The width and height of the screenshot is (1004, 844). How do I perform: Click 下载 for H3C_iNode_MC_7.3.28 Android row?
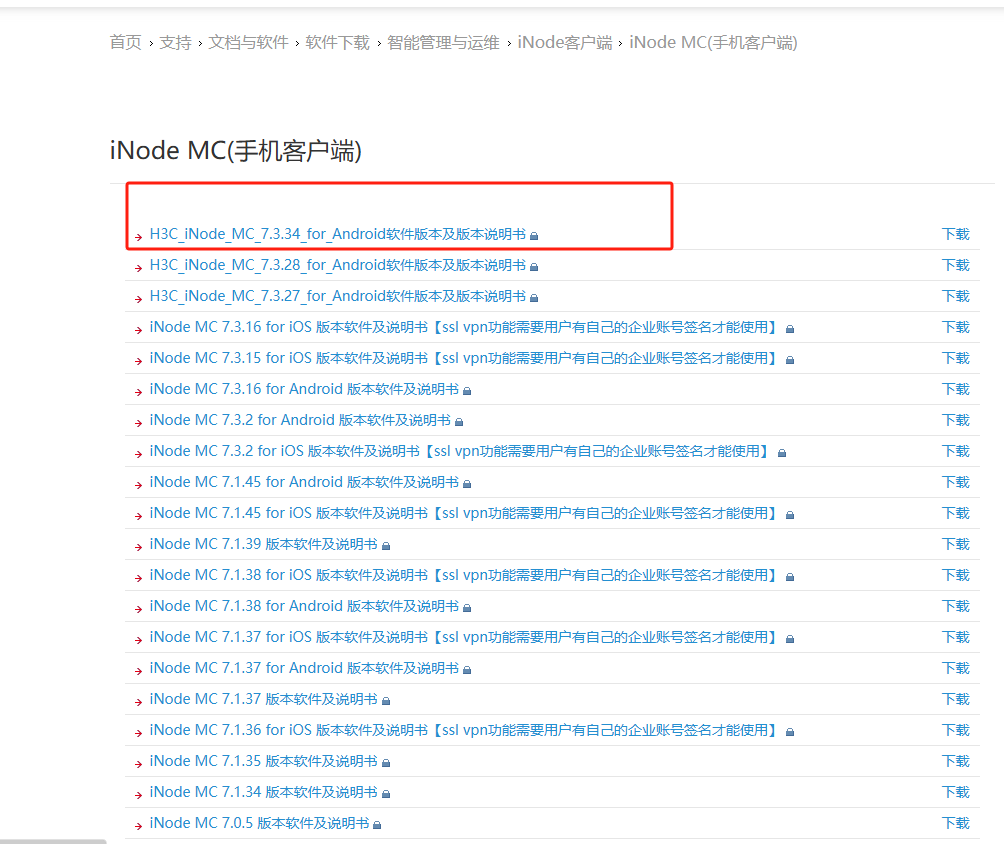956,265
